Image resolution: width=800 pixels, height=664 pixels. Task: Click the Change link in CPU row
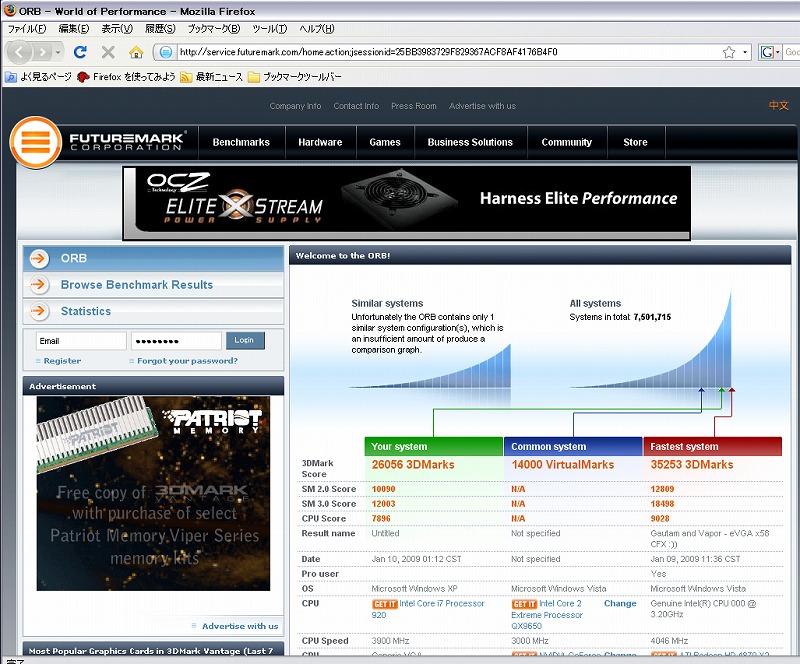(620, 604)
